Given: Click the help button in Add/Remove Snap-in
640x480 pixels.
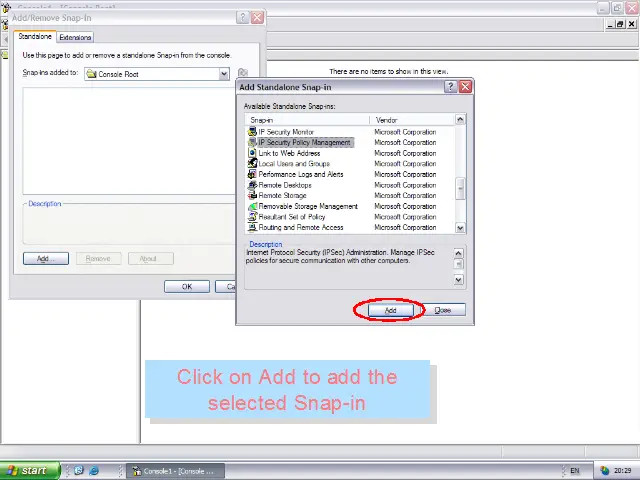Looking at the screenshot, I should pyautogui.click(x=242, y=18).
